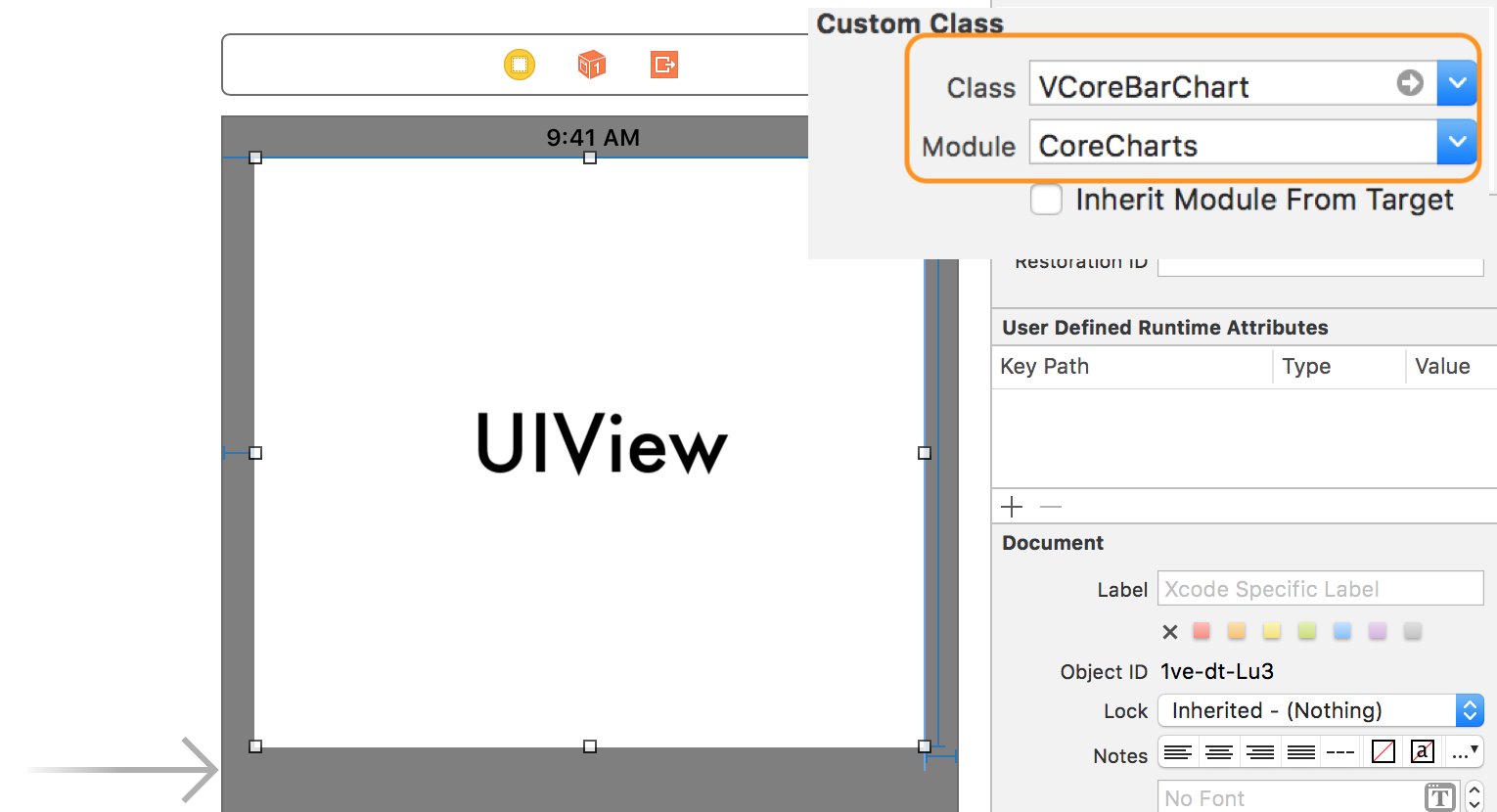Click the Document section header
The width and height of the screenshot is (1497, 812).
coord(1053,543)
